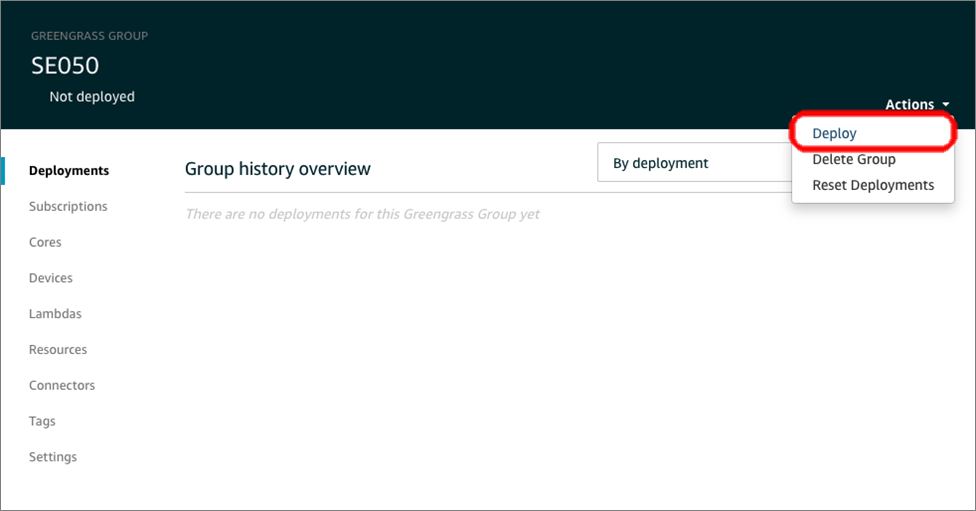Click the Not deployed status text

[x=92, y=96]
